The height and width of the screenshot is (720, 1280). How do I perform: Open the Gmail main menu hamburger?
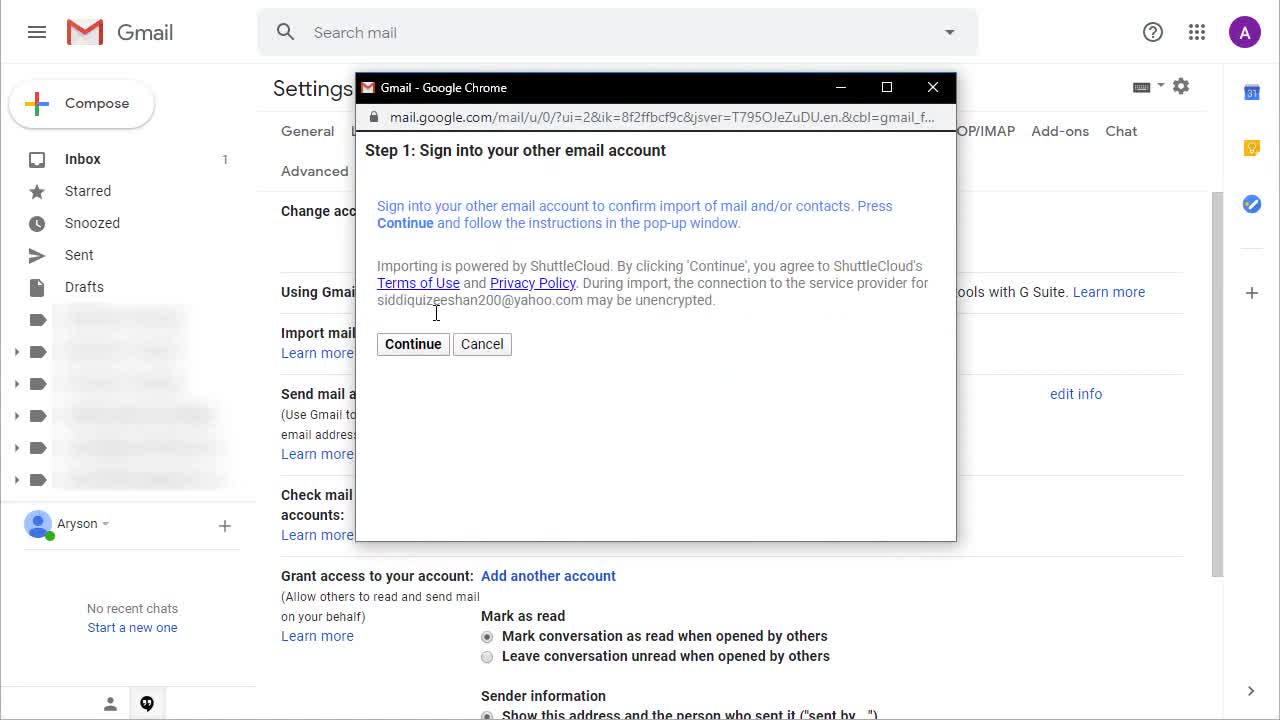coord(37,32)
